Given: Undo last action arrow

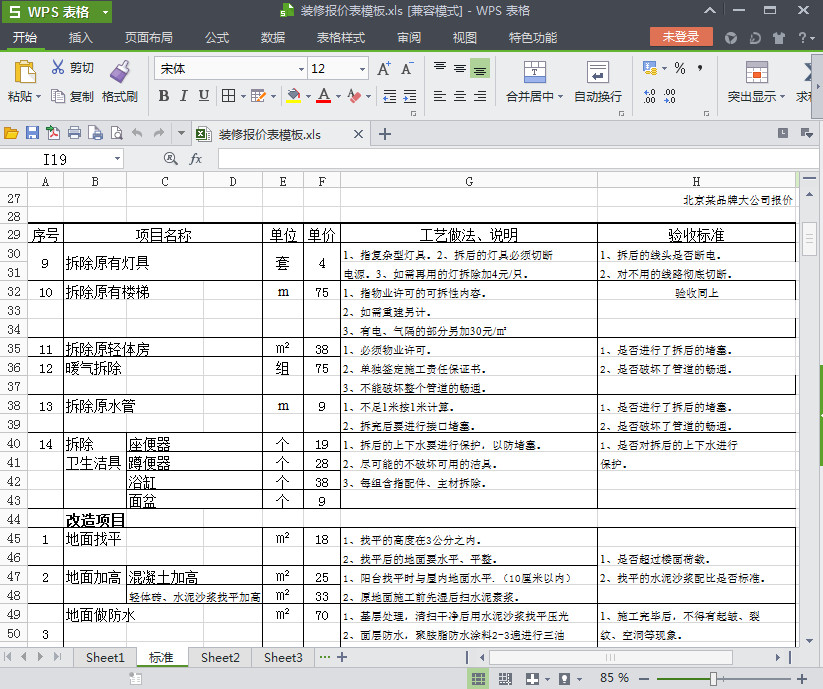Looking at the screenshot, I should tap(137, 133).
